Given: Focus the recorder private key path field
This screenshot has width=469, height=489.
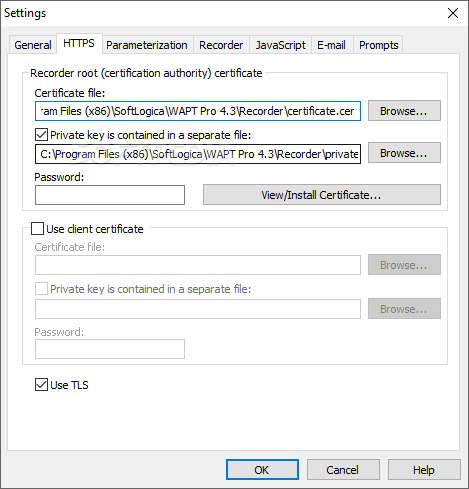Looking at the screenshot, I should [198, 154].
